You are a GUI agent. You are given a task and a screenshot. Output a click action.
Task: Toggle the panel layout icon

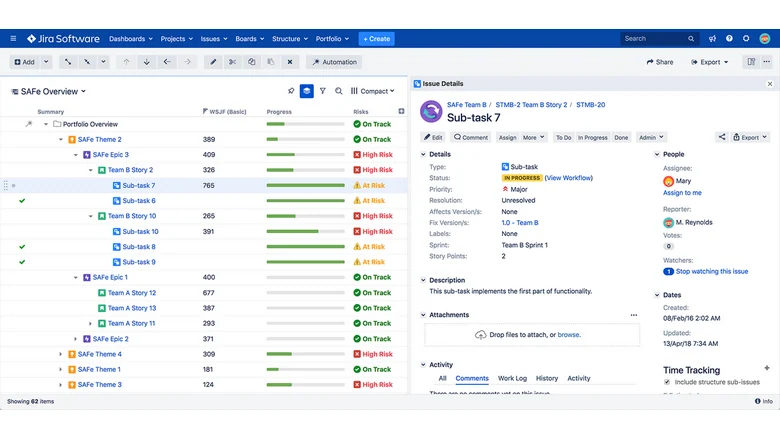[751, 62]
